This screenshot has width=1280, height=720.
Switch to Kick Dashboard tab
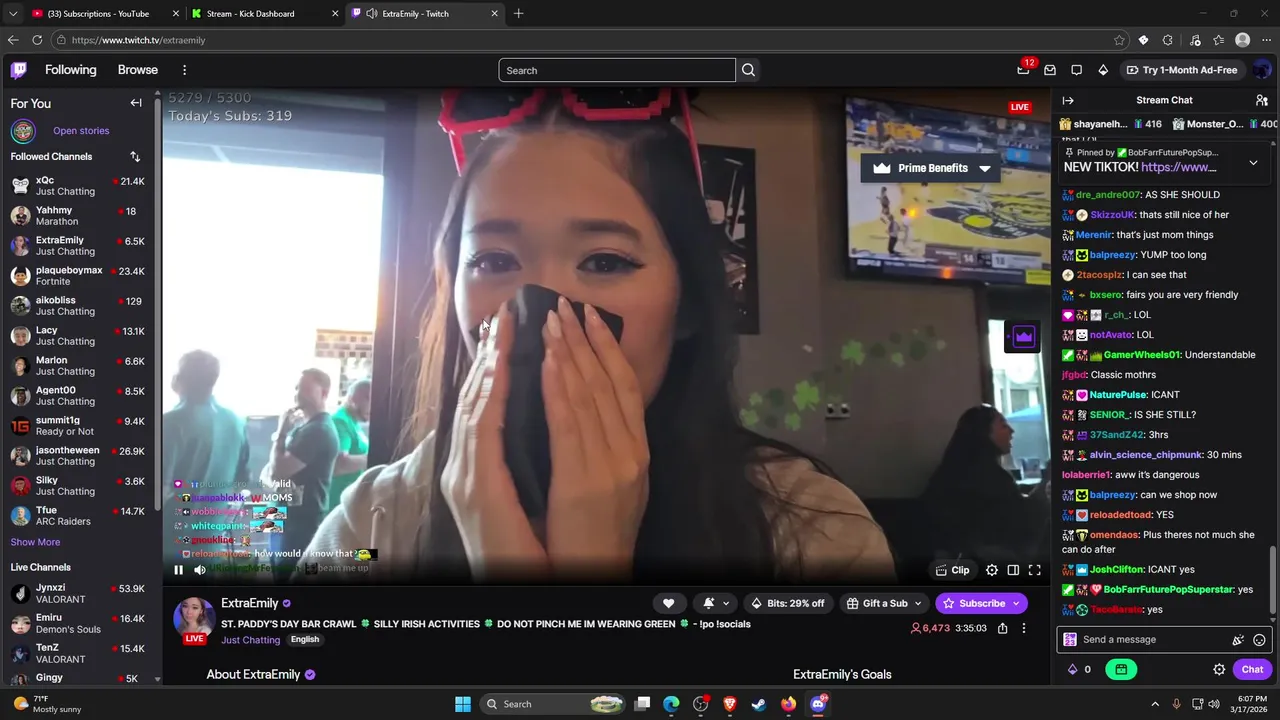click(265, 14)
